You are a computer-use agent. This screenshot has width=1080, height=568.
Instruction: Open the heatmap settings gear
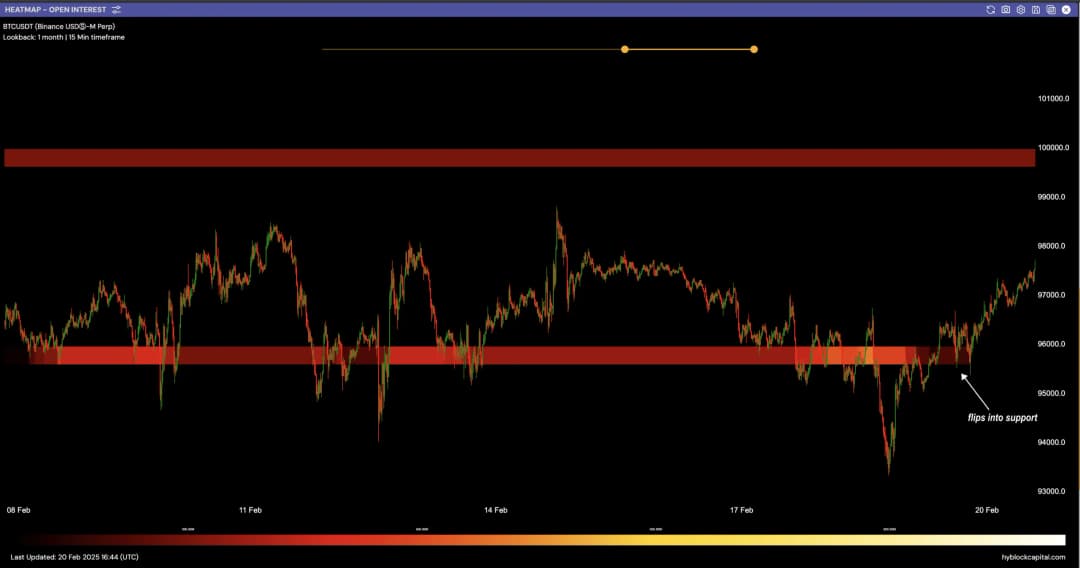pyautogui.click(x=1020, y=9)
